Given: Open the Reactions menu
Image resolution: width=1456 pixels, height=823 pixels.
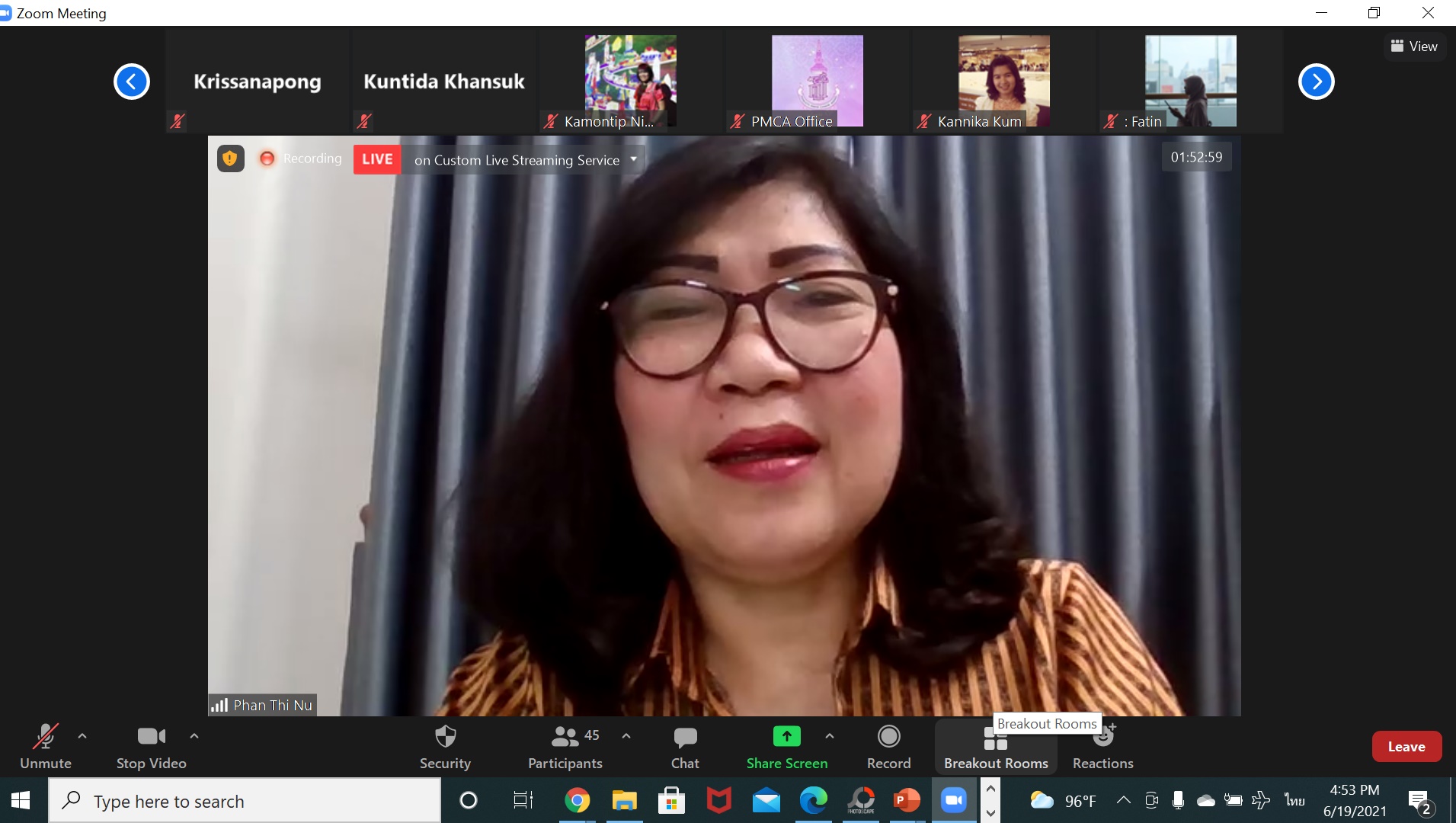Looking at the screenshot, I should click(x=1102, y=747).
